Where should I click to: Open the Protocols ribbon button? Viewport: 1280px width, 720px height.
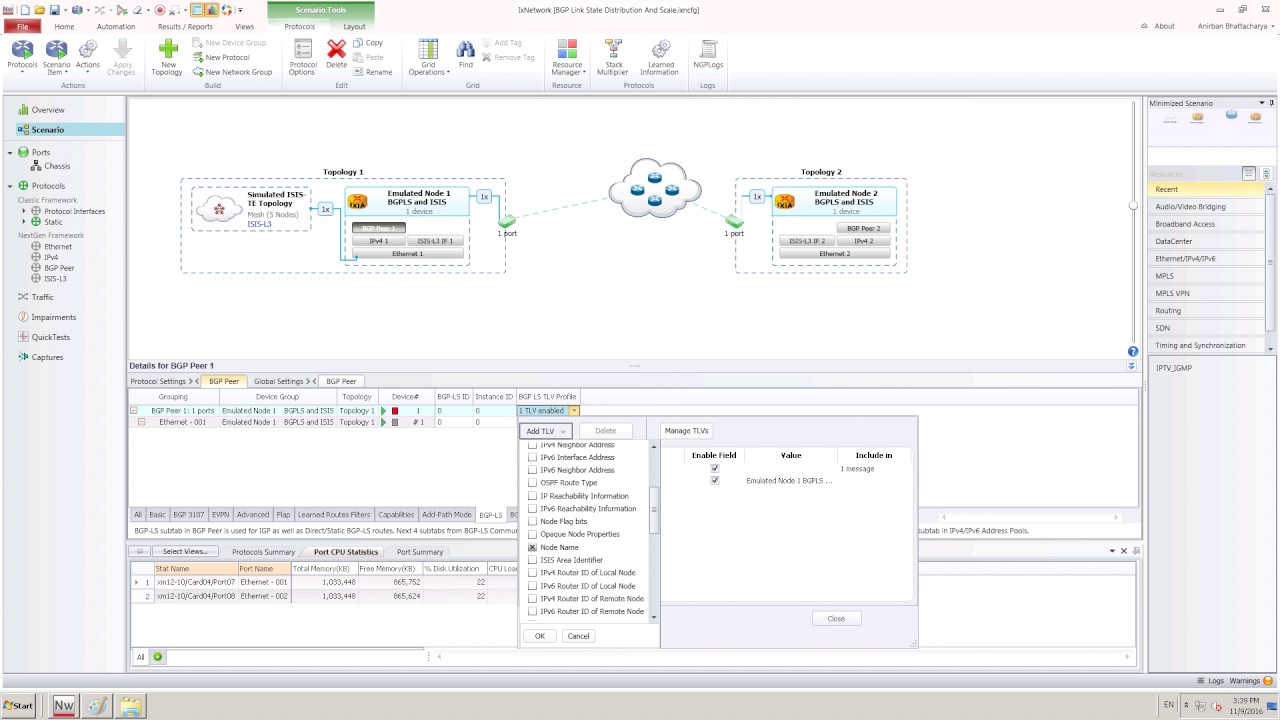coord(22,56)
